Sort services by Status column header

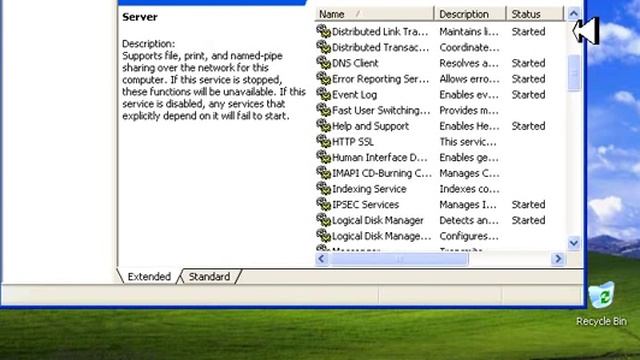(x=535, y=14)
